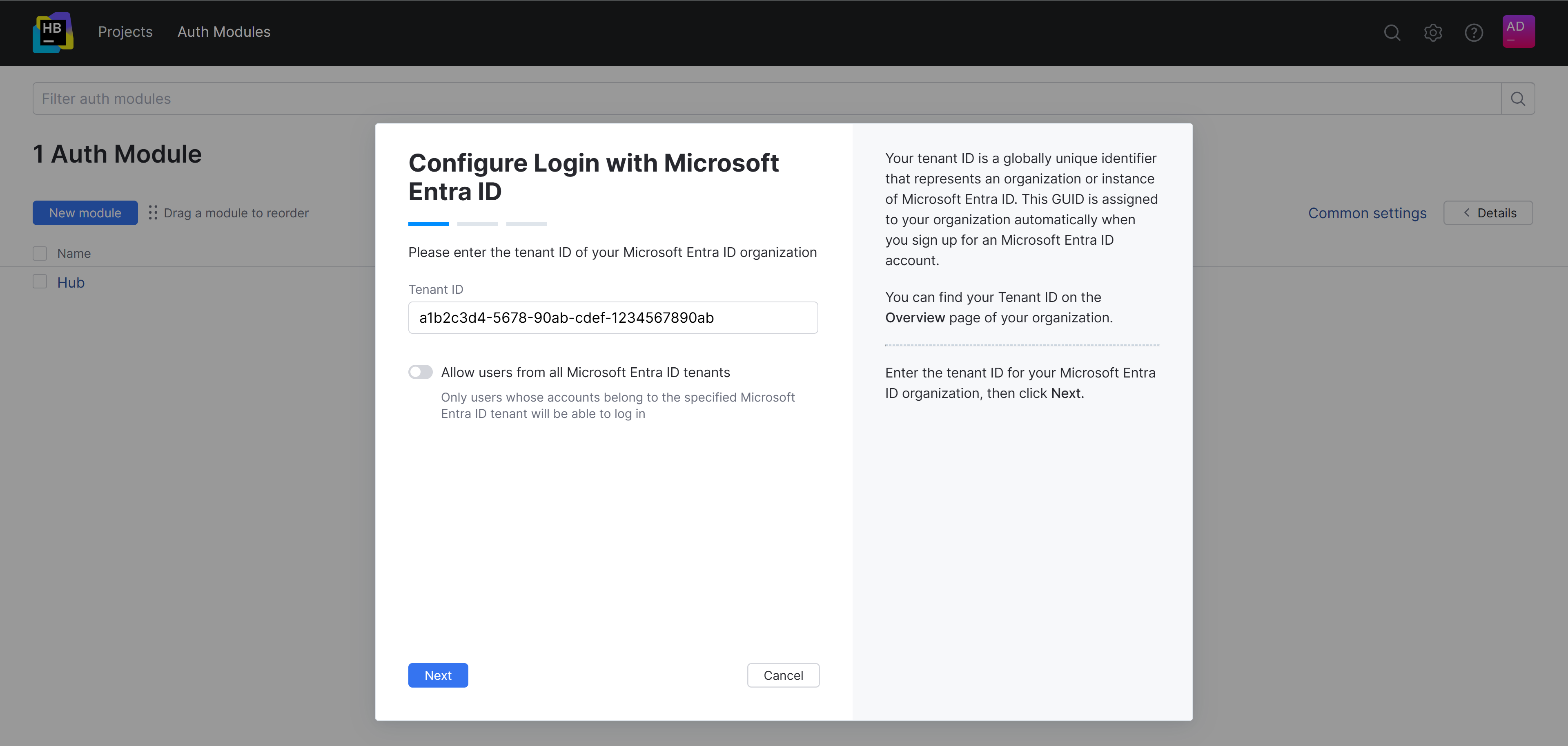Image resolution: width=1568 pixels, height=746 pixels.
Task: Click Next in the Entra ID wizard
Action: [438, 675]
